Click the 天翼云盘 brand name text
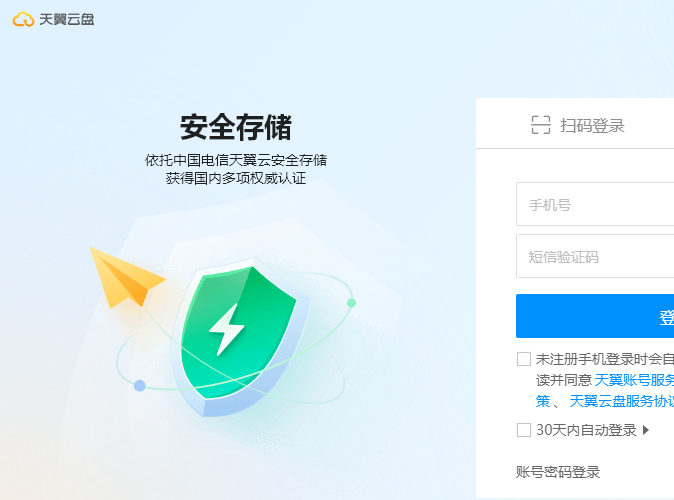Viewport: 674px width, 500px height. [67, 19]
